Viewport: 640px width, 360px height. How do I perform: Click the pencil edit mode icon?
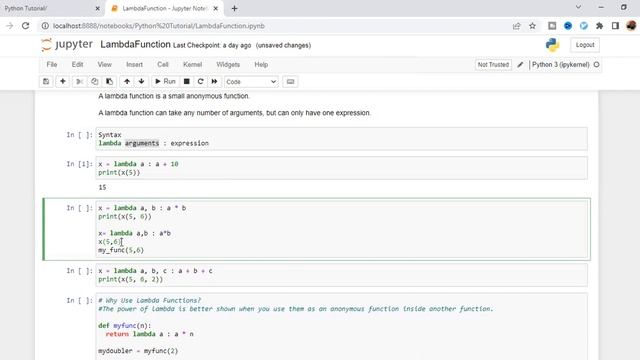[520, 64]
